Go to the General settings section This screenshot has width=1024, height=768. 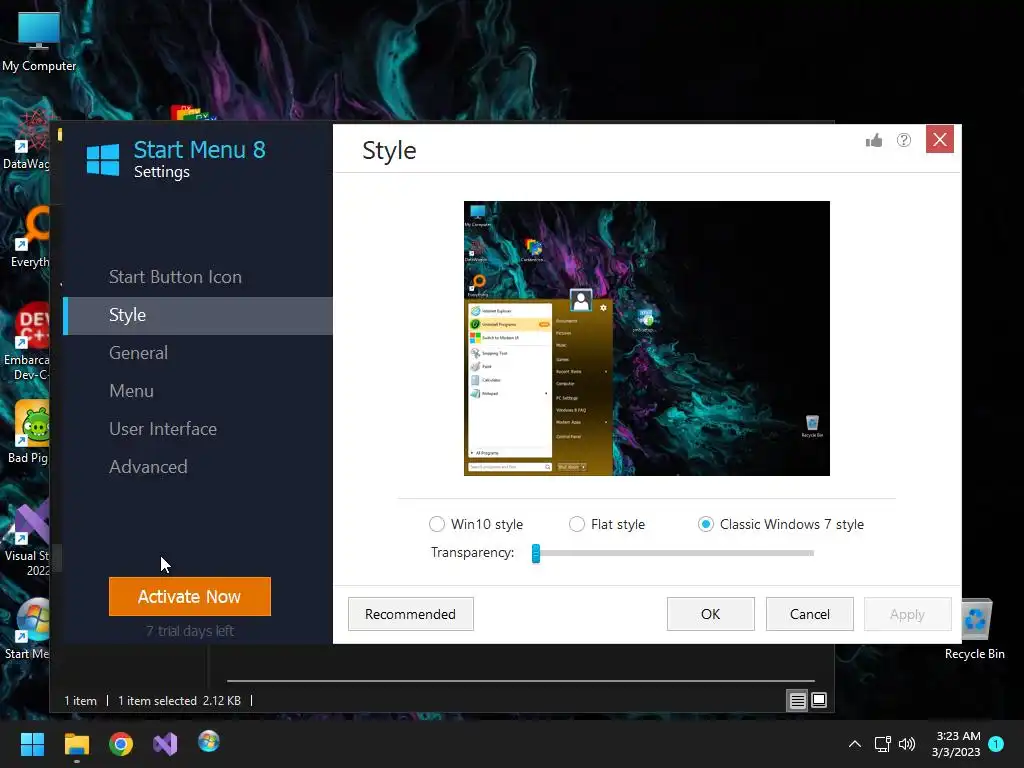138,353
